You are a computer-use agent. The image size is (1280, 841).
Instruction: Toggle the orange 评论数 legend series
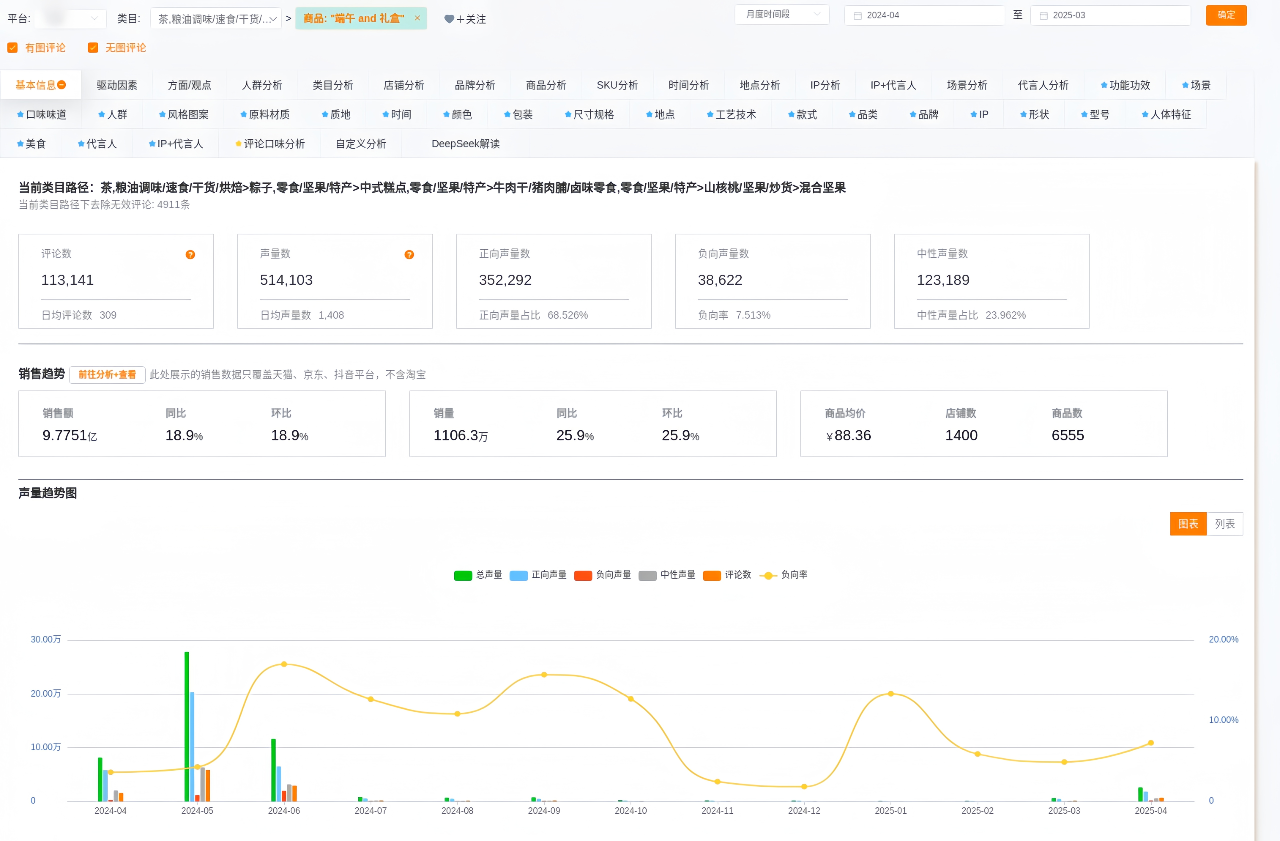tap(727, 575)
